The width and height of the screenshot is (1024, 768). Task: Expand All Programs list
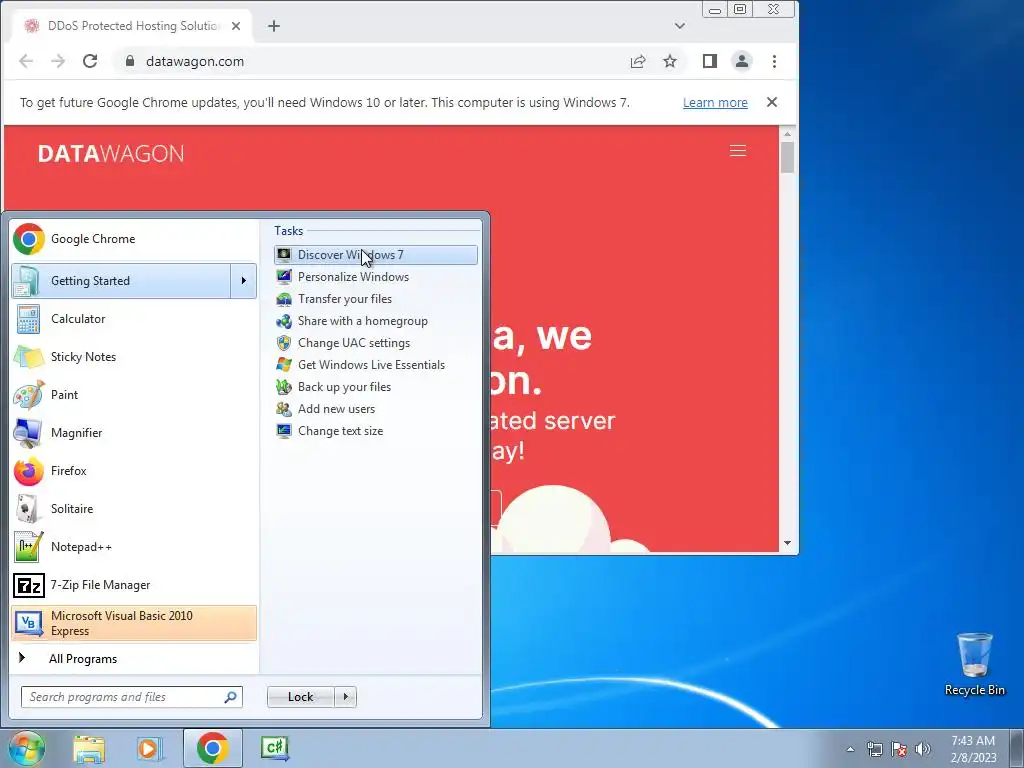click(x=134, y=658)
